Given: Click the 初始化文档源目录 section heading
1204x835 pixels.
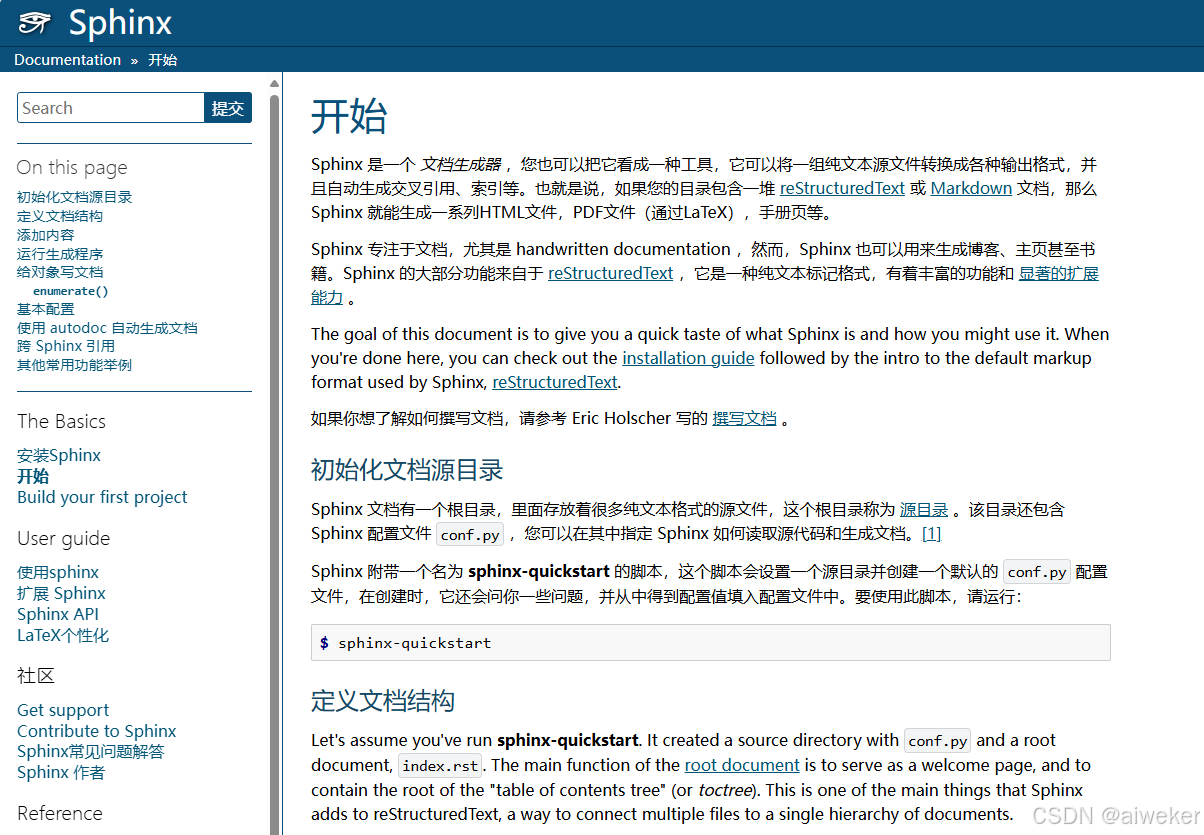Looking at the screenshot, I should 407,470.
